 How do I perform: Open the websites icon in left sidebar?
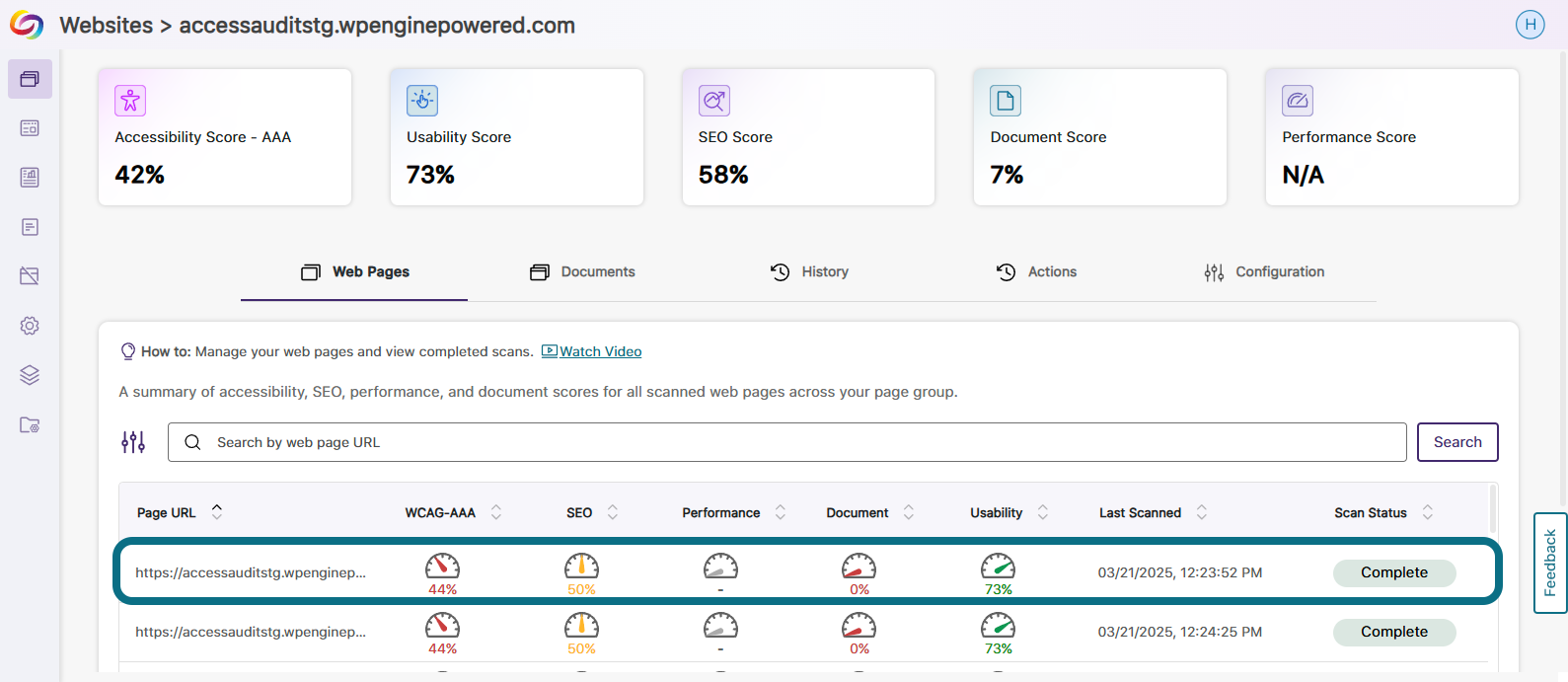[x=30, y=79]
